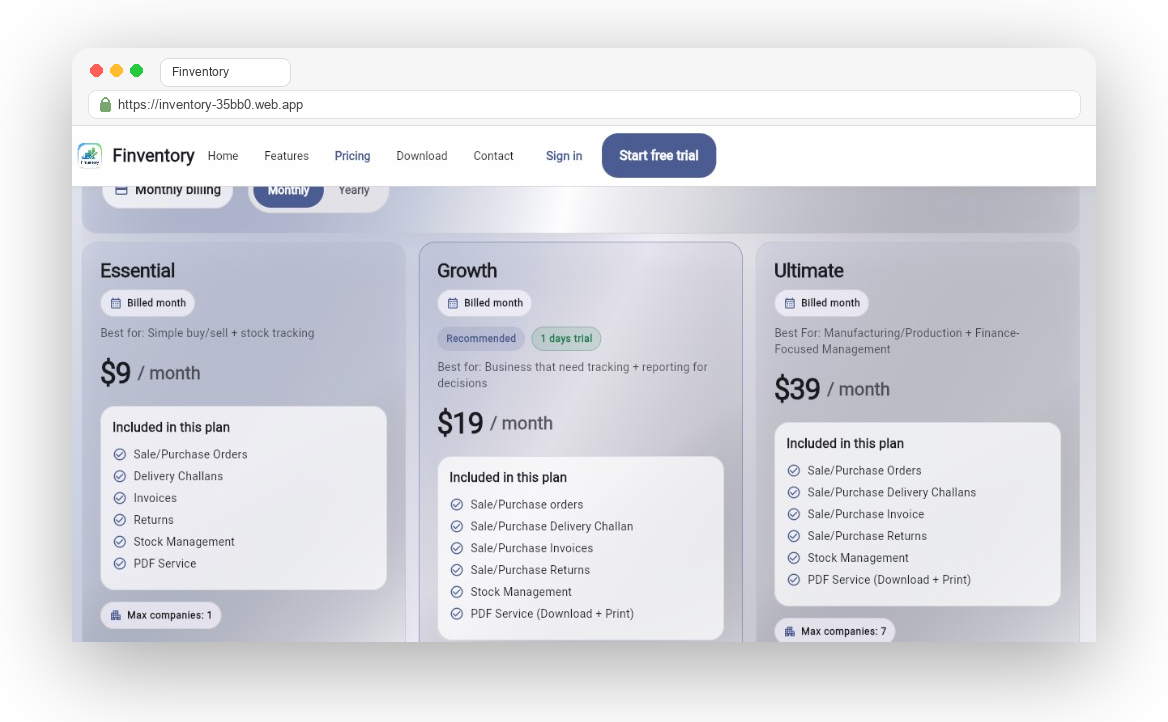Click Growth Best for description text
The height and width of the screenshot is (722, 1168).
[x=572, y=375]
